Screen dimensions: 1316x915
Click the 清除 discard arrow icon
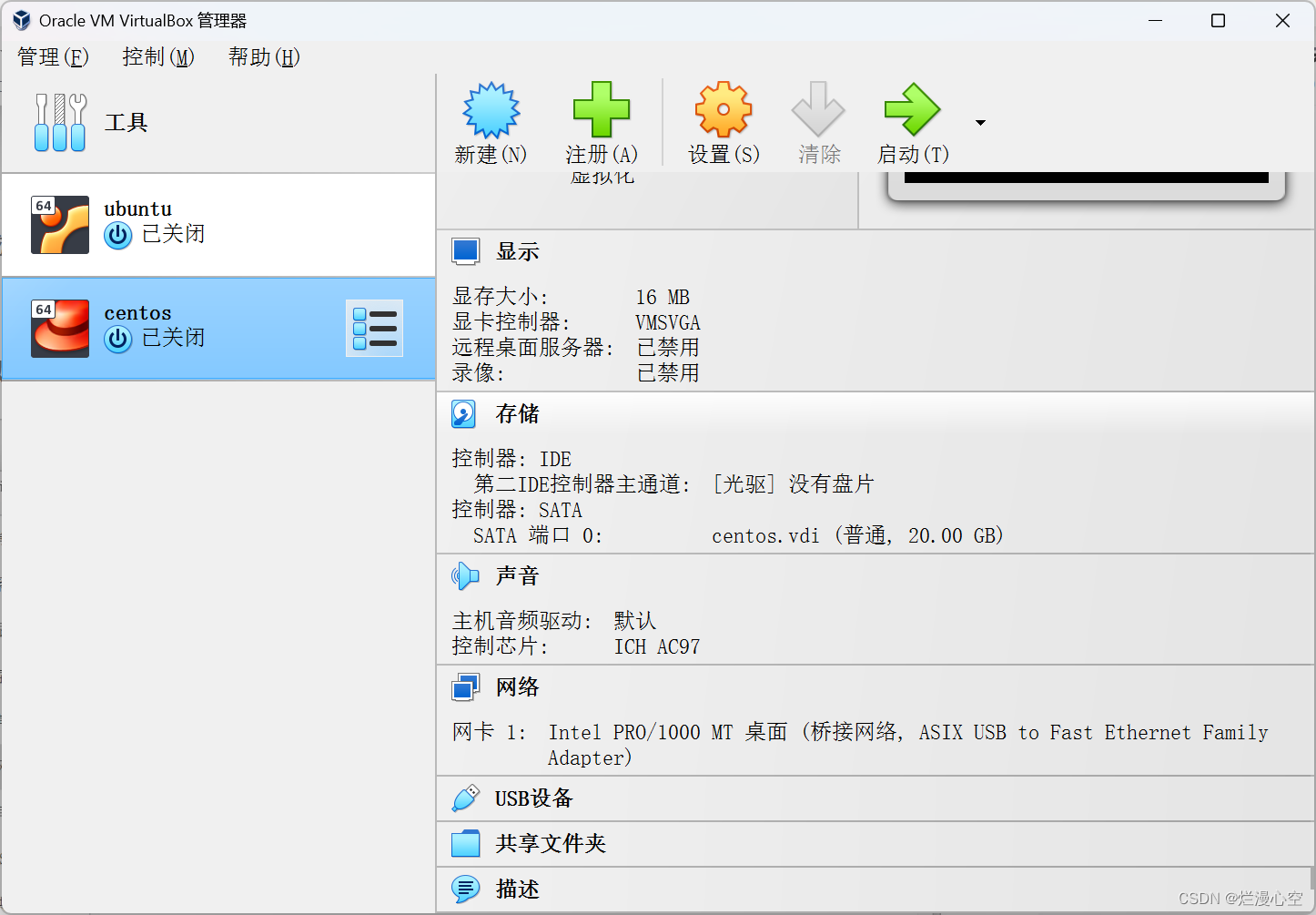tap(818, 109)
